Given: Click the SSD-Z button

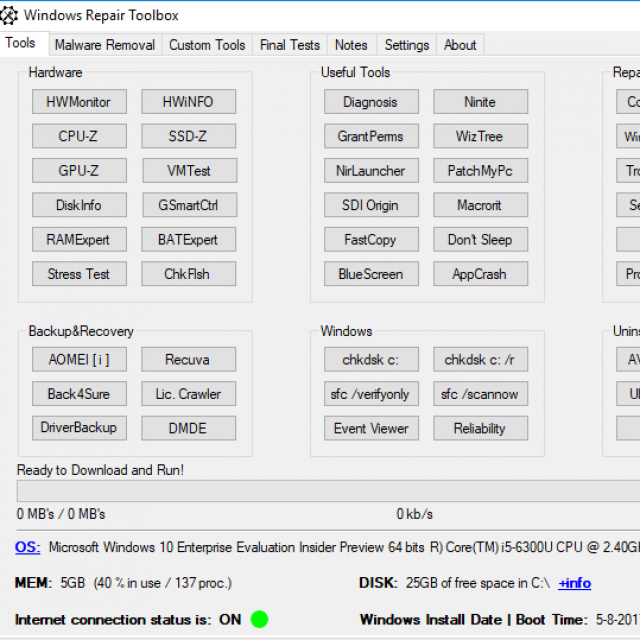Looking at the screenshot, I should [x=189, y=136].
